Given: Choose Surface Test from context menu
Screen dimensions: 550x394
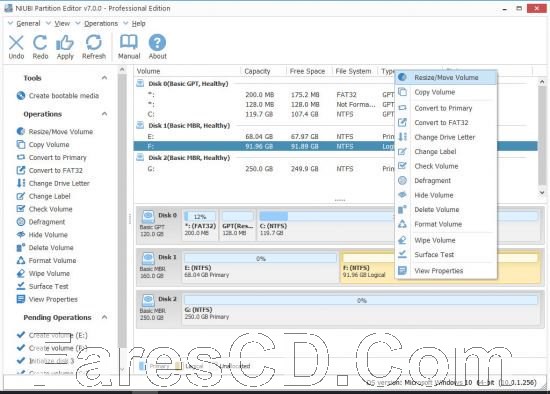Looking at the screenshot, I should tap(446, 255).
